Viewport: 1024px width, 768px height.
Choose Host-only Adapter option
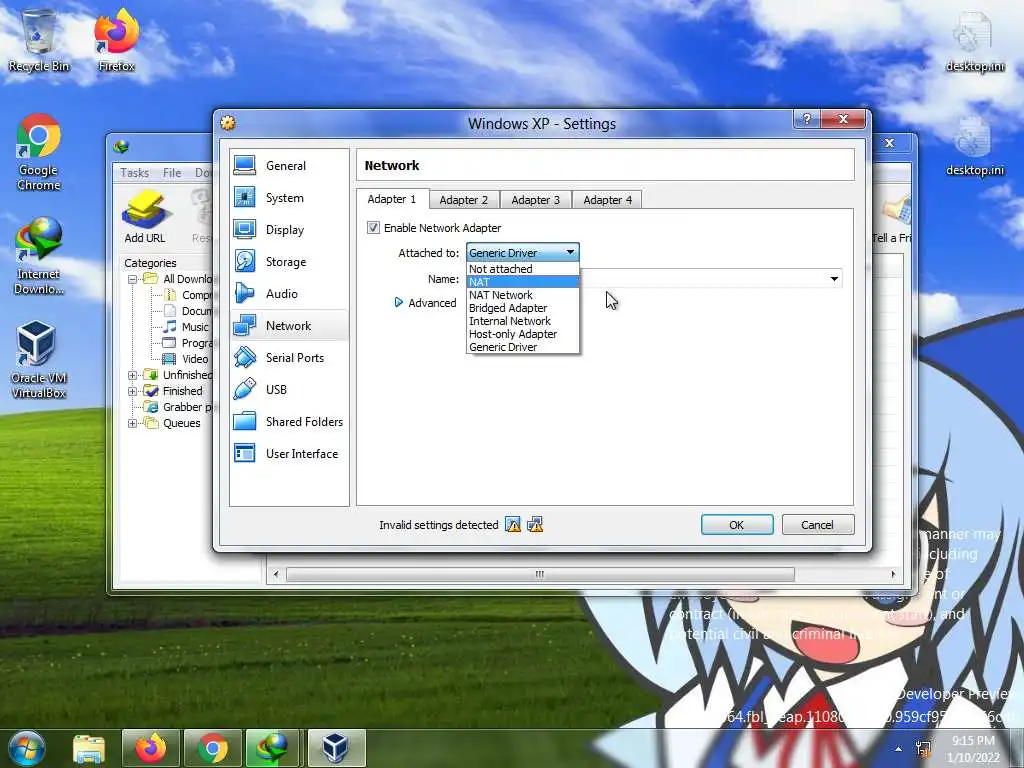tap(522, 334)
